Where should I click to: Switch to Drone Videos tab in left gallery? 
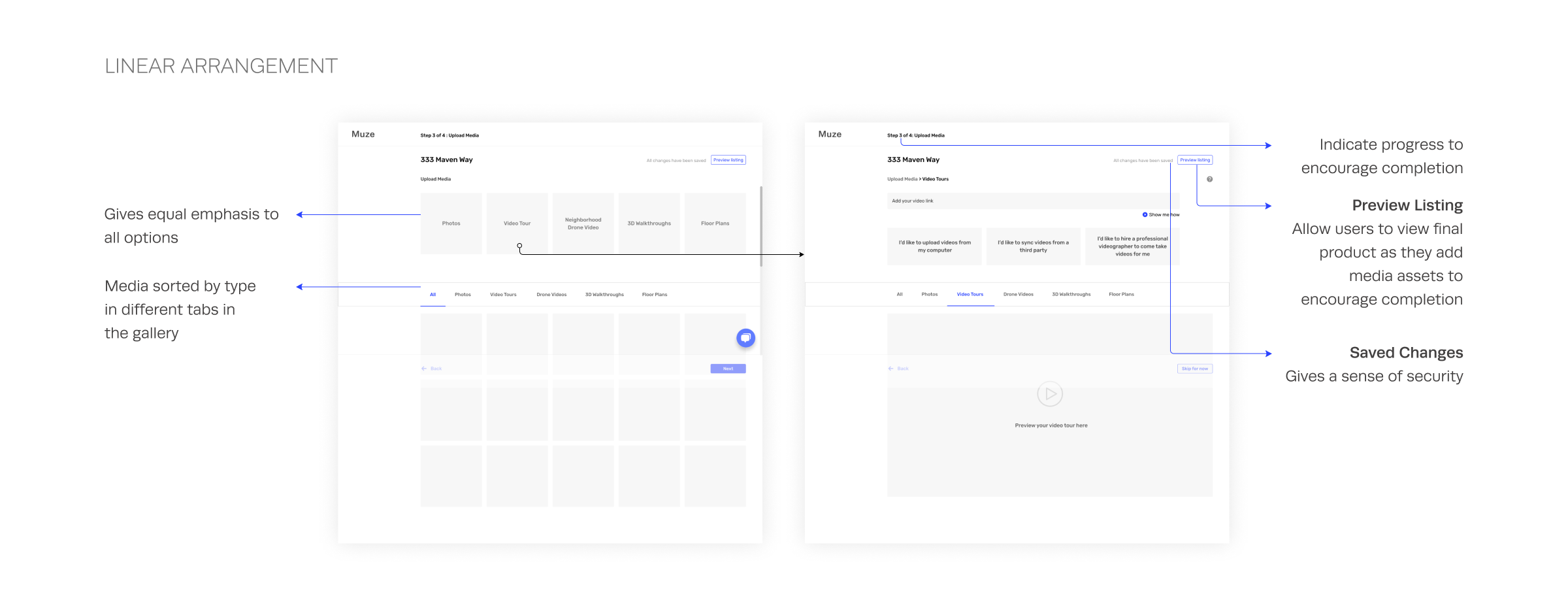pos(551,295)
